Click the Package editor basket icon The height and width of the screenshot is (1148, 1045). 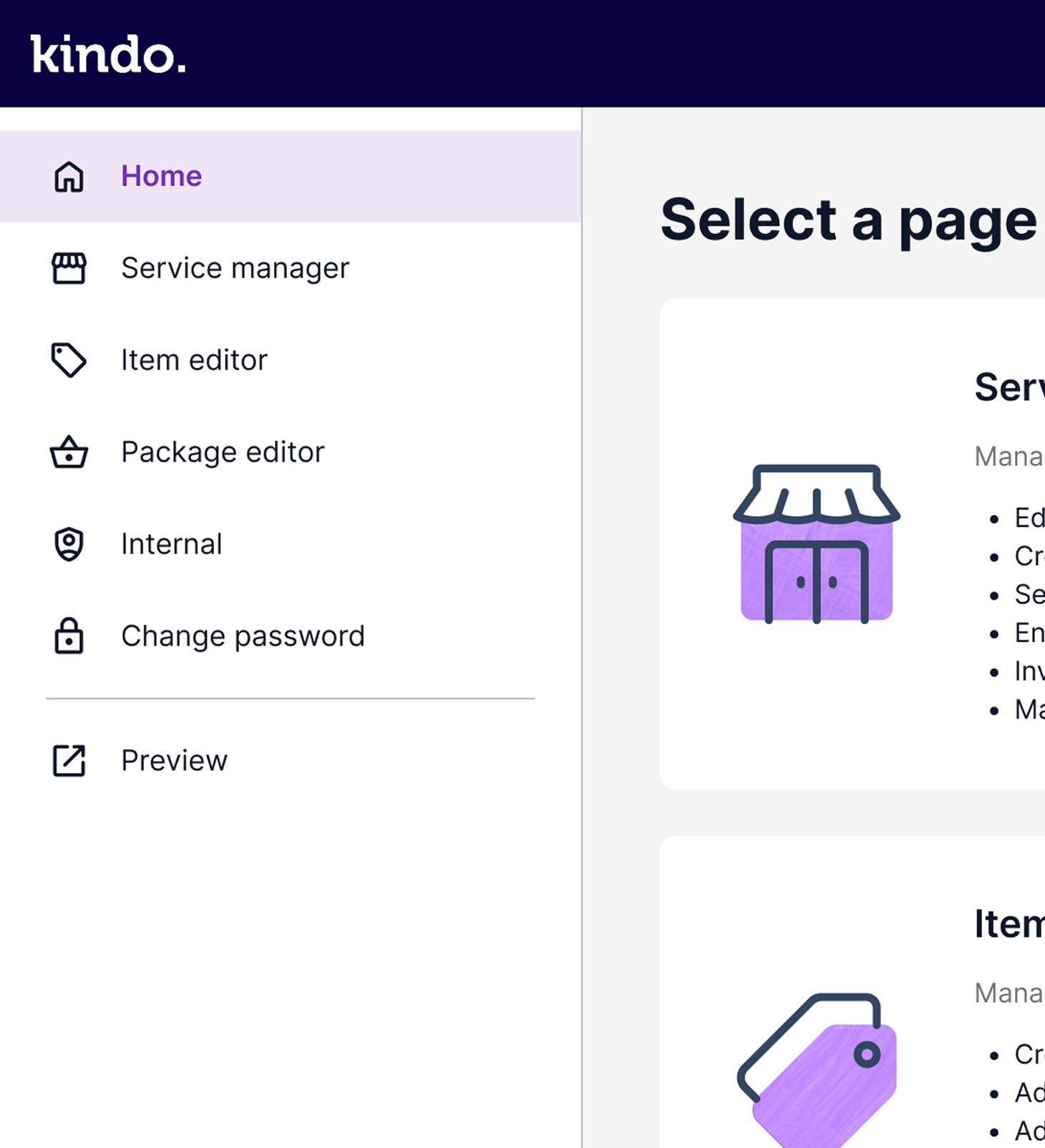point(69,452)
